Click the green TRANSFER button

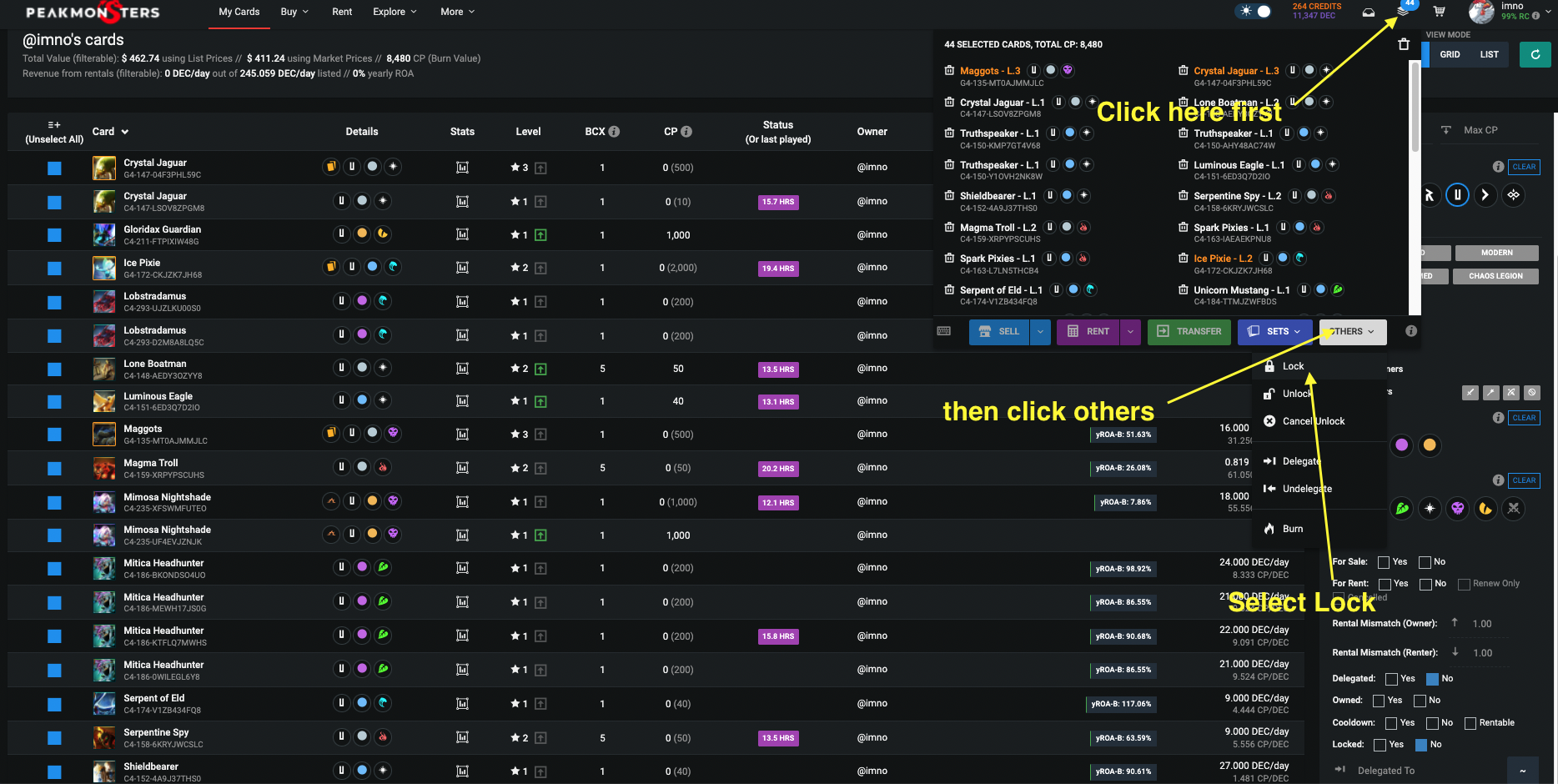coord(1189,332)
